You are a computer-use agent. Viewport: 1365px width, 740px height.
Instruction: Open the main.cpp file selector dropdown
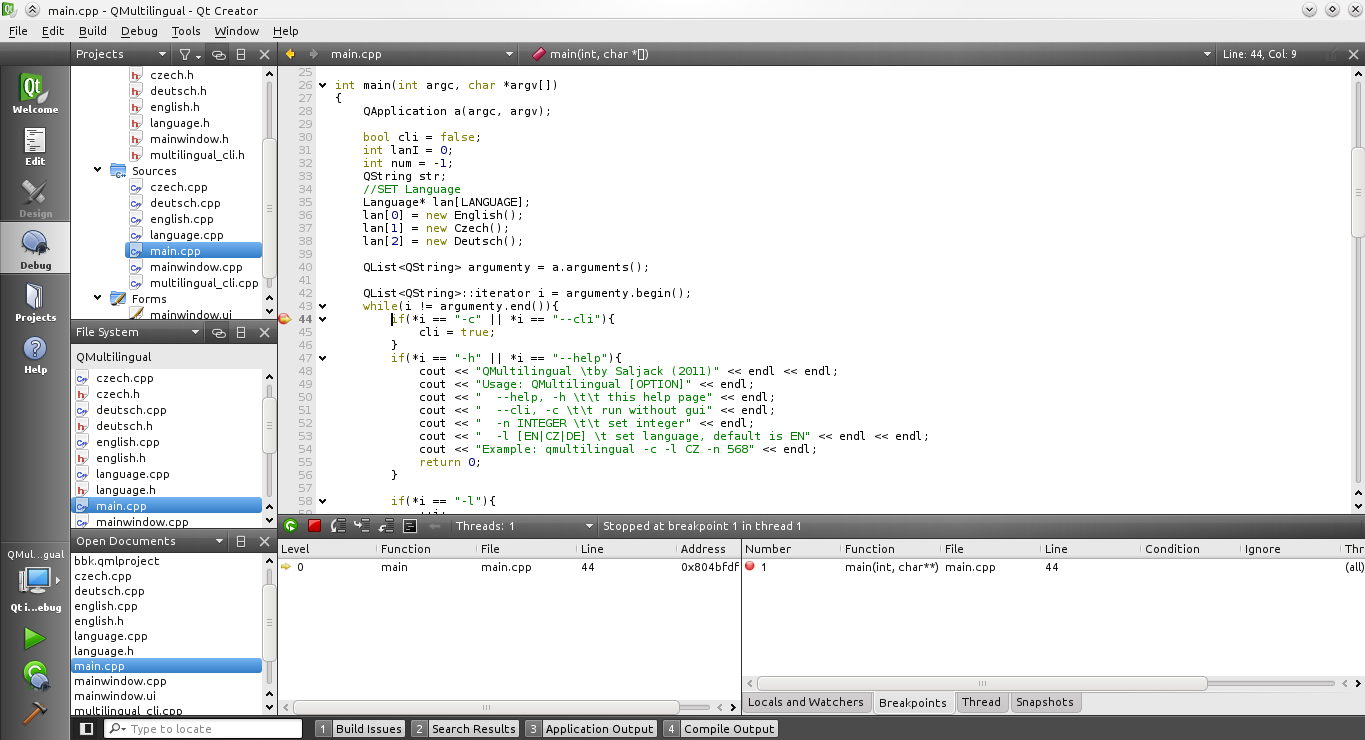(x=422, y=54)
